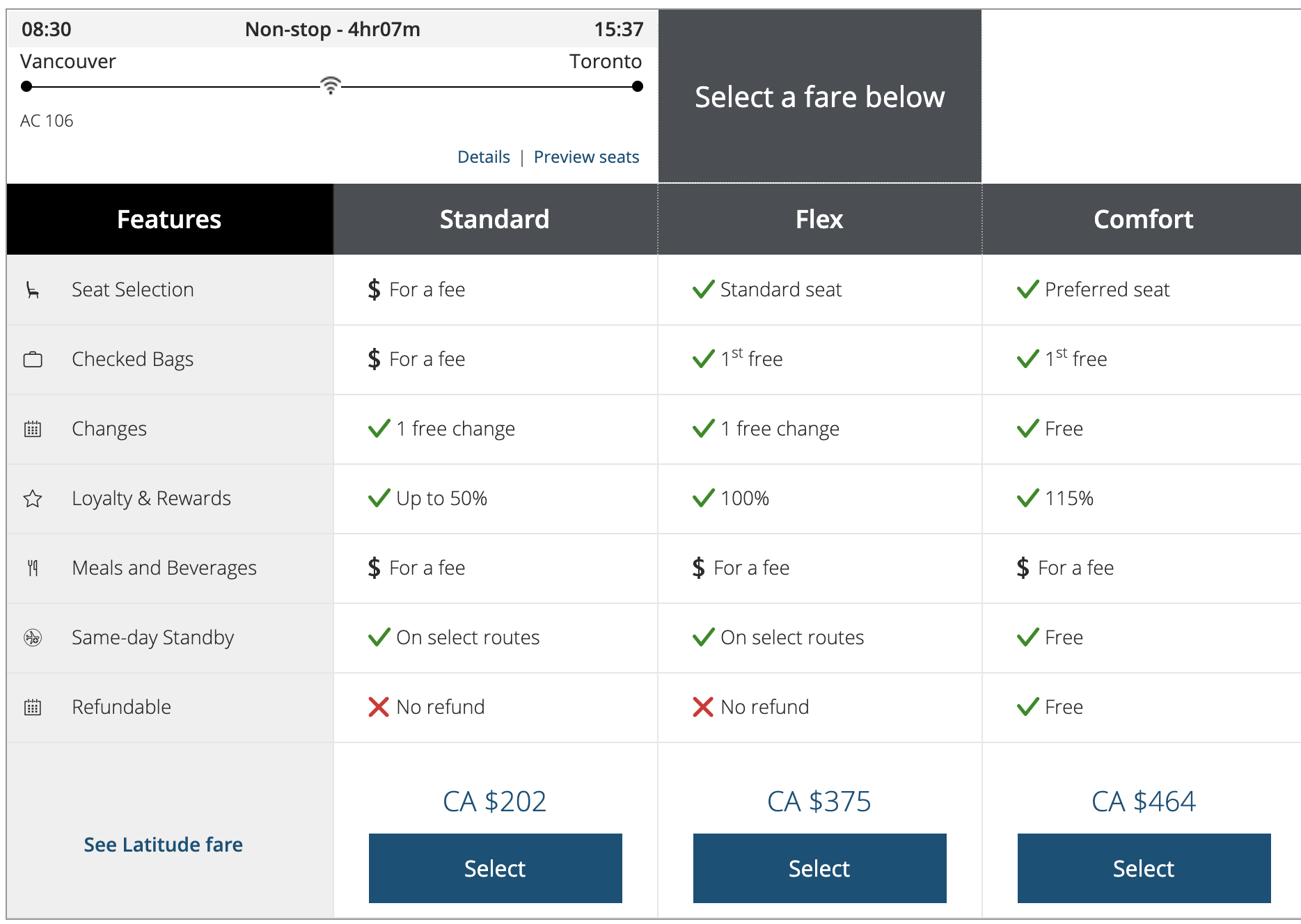
Task: Click the Same-day Standby plane icon
Action: pos(33,637)
